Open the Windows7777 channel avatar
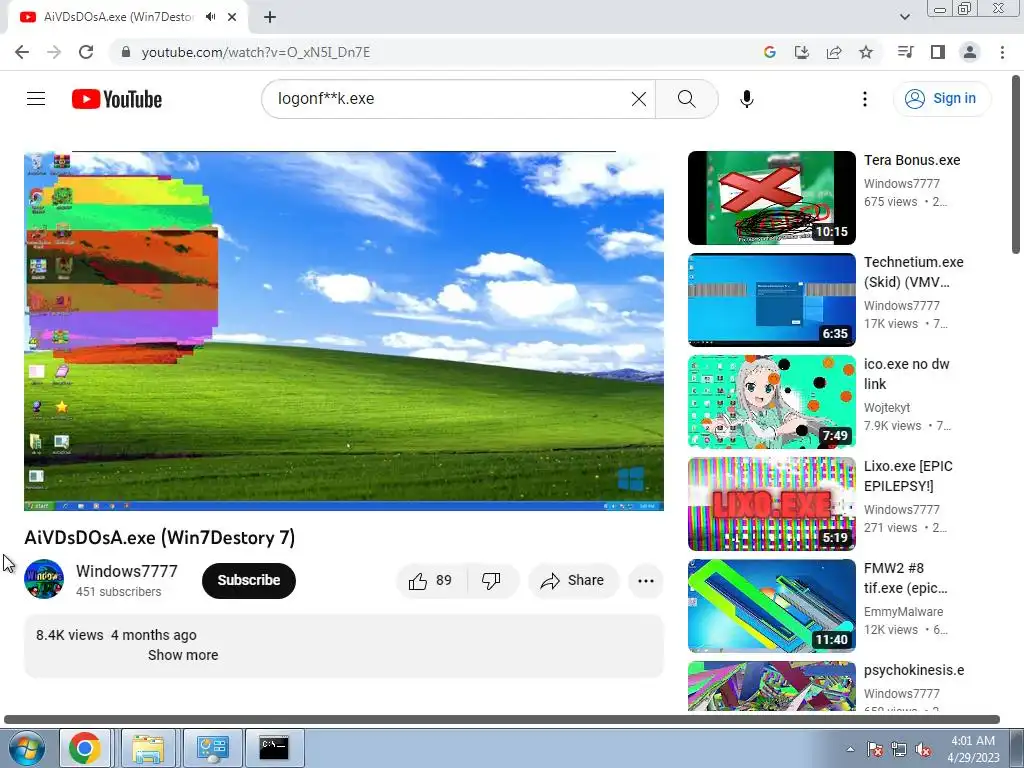 click(44, 579)
